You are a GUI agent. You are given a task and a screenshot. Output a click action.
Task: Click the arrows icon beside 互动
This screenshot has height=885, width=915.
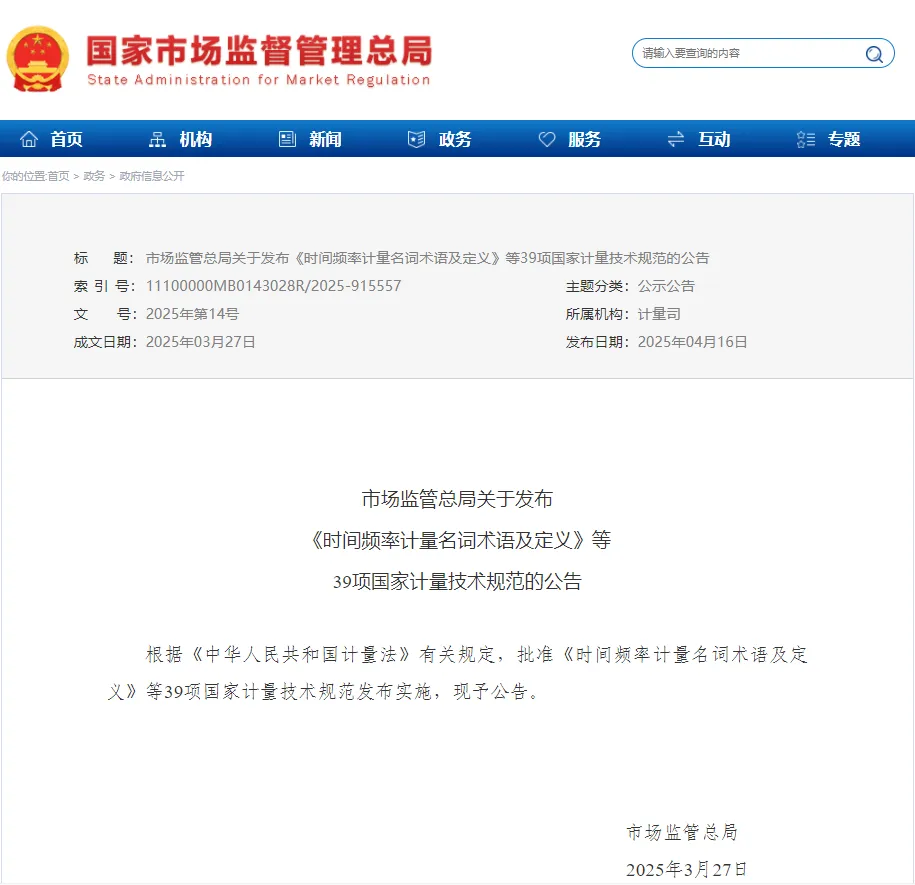pyautogui.click(x=676, y=139)
